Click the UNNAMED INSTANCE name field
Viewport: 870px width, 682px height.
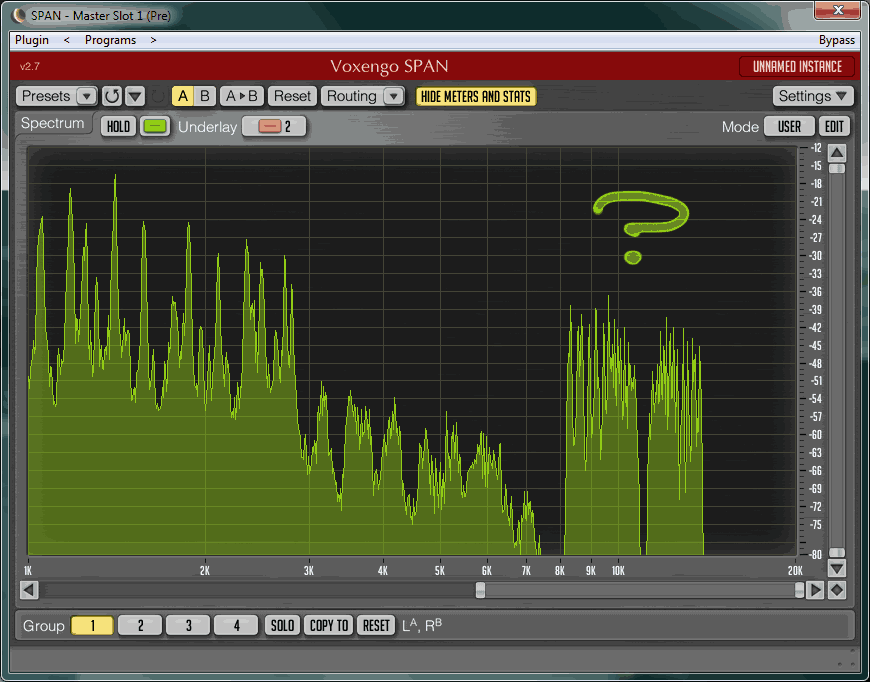(x=797, y=67)
